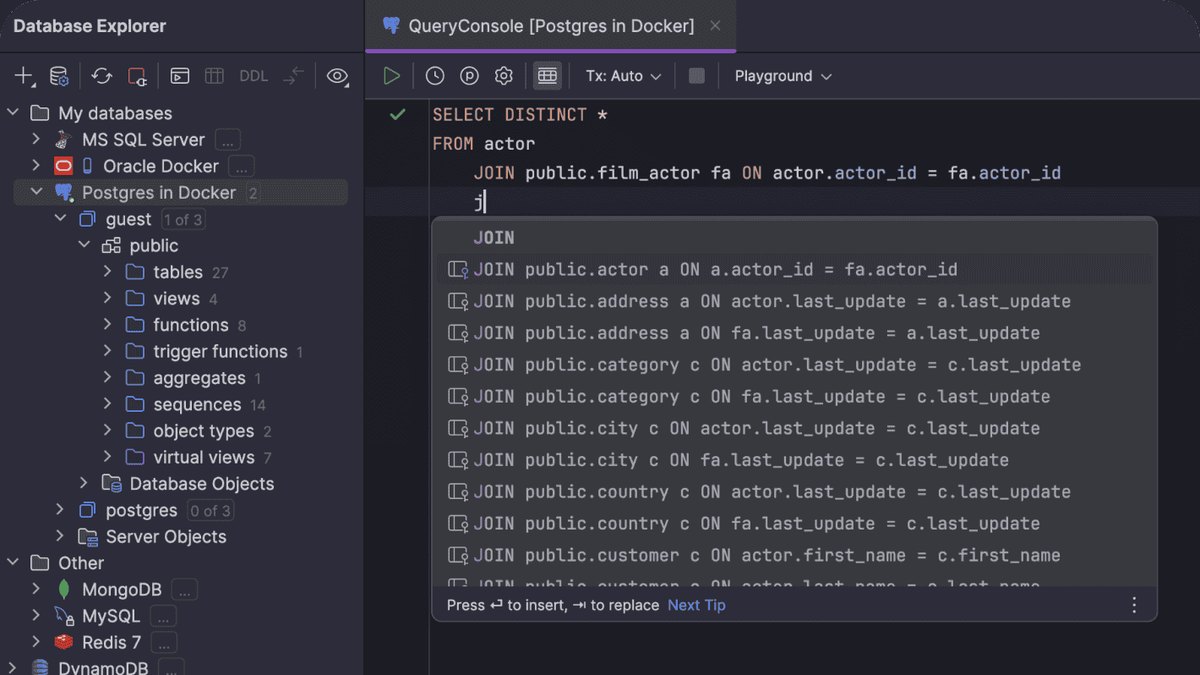The width and height of the screenshot is (1200, 675).
Task: Select the sequences folder
Action: [x=197, y=405]
